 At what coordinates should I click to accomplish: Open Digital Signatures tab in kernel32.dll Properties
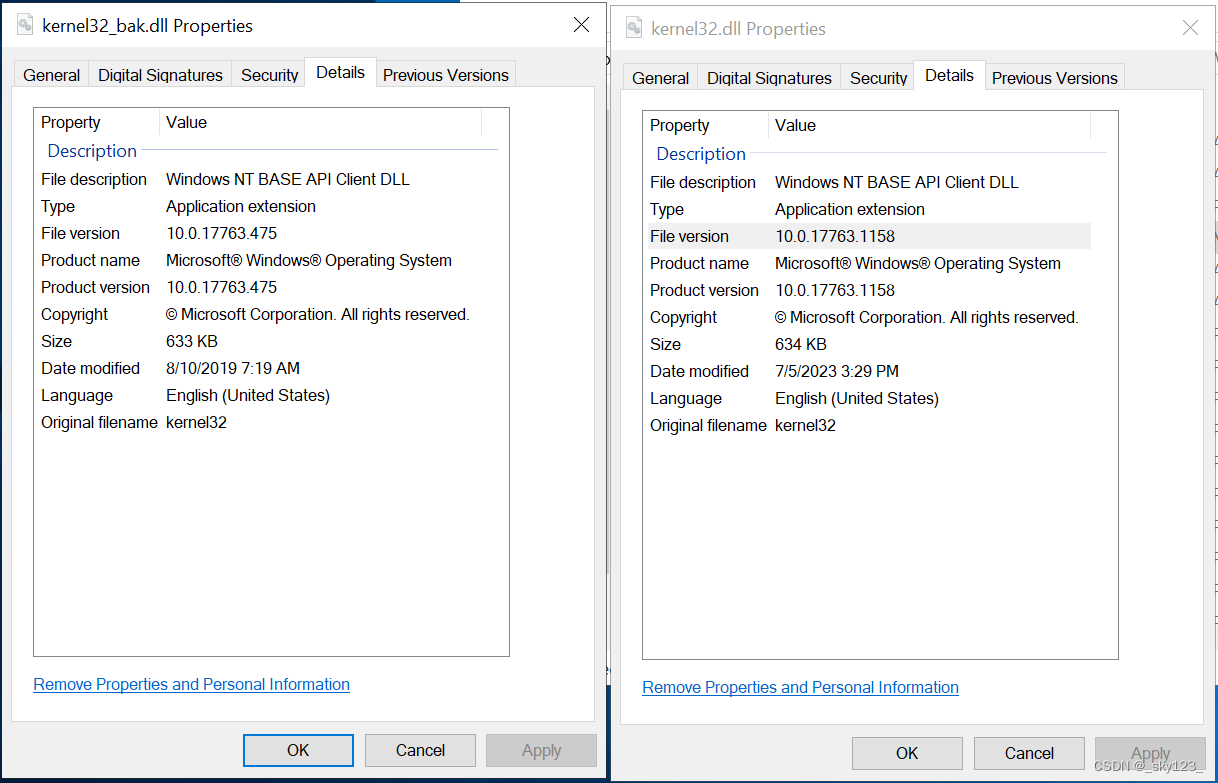pyautogui.click(x=769, y=78)
